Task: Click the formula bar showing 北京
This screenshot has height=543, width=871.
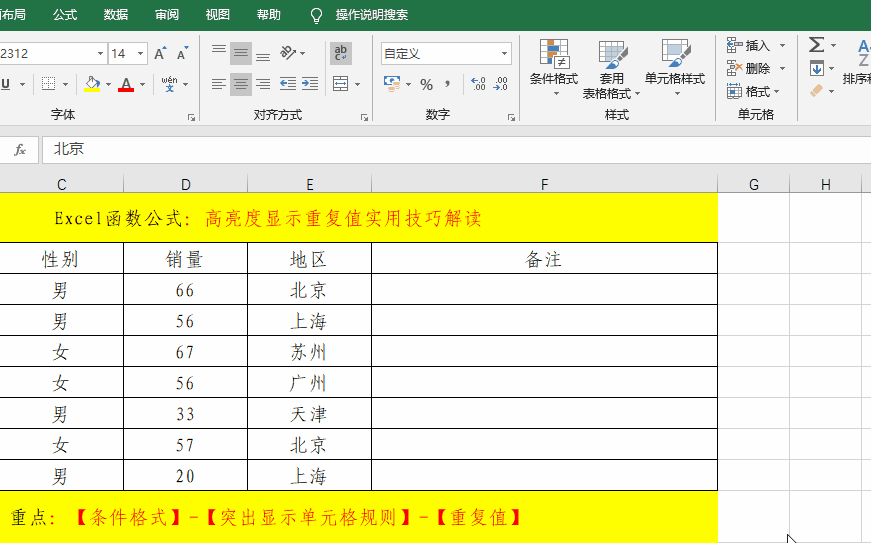Action: pyautogui.click(x=400, y=149)
